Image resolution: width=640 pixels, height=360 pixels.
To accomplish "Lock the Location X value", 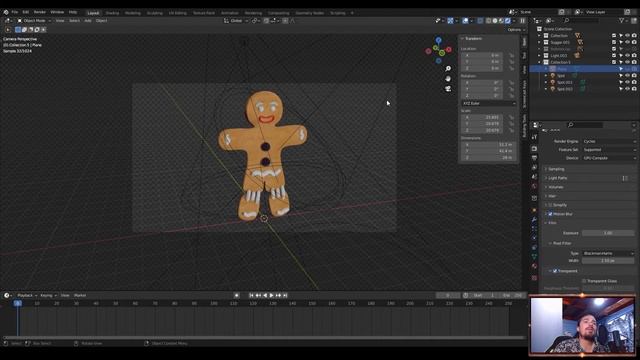I will click(511, 55).
